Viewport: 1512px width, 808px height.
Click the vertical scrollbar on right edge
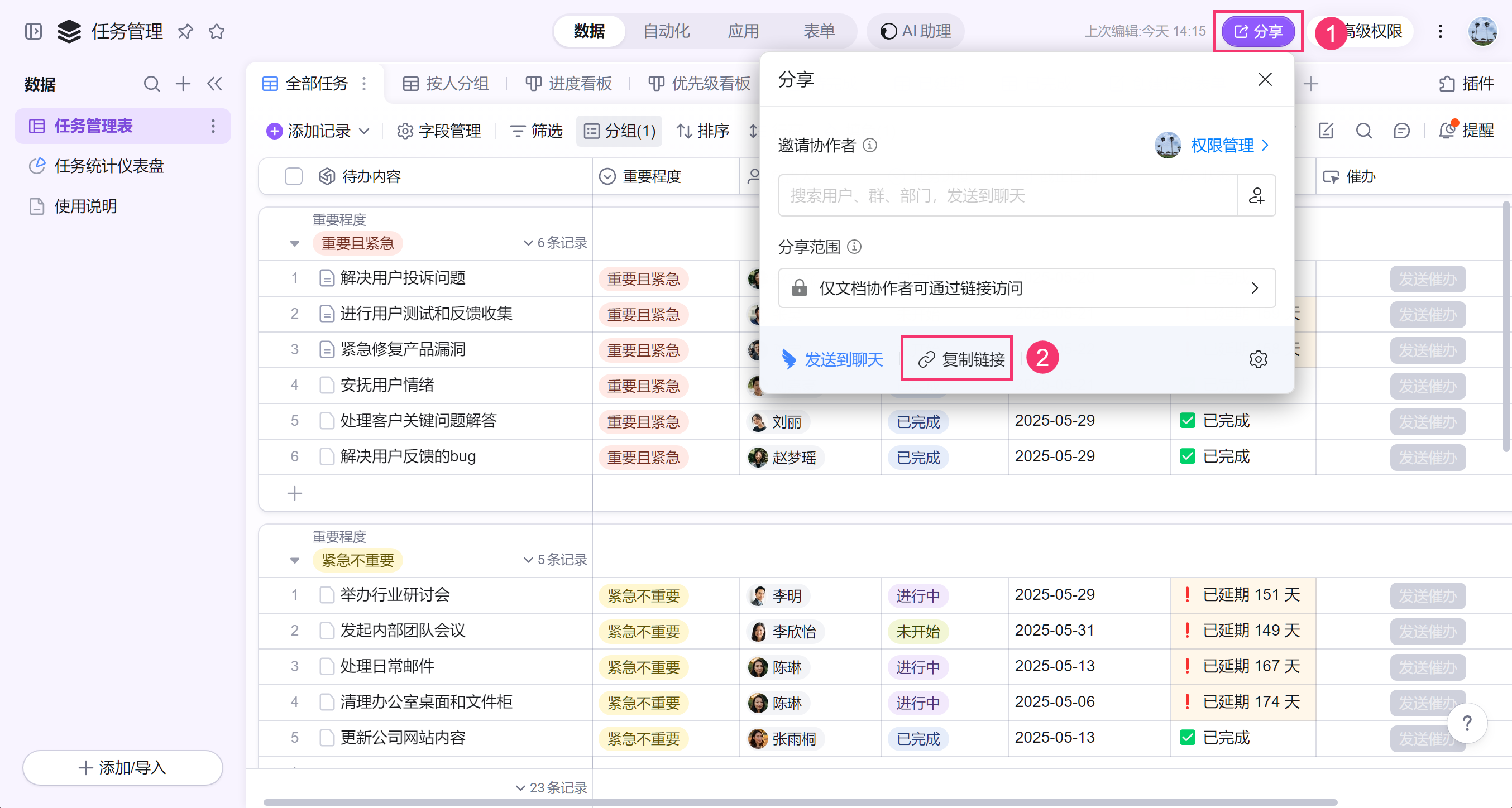click(1506, 326)
